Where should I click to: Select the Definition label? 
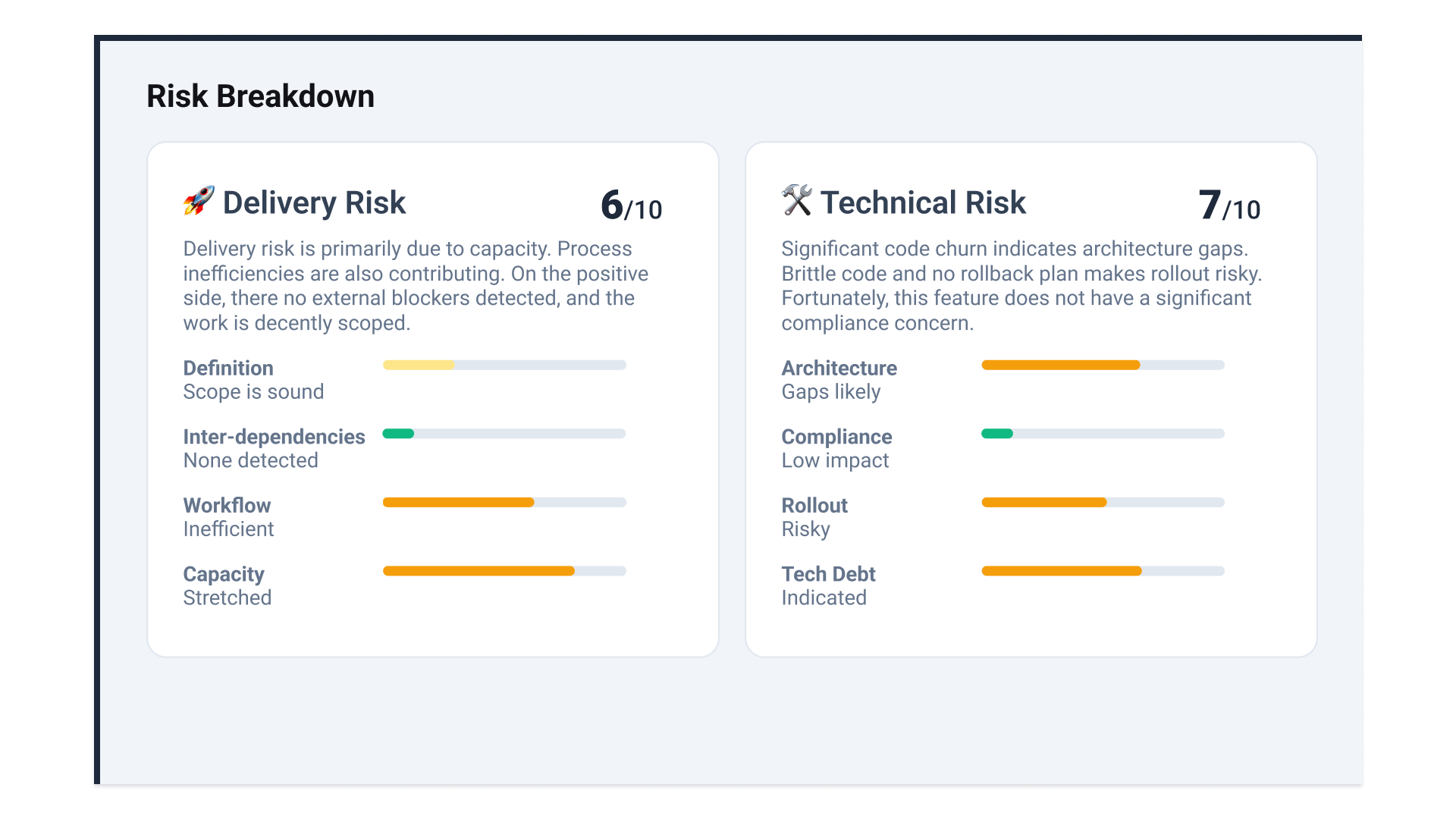coord(228,369)
